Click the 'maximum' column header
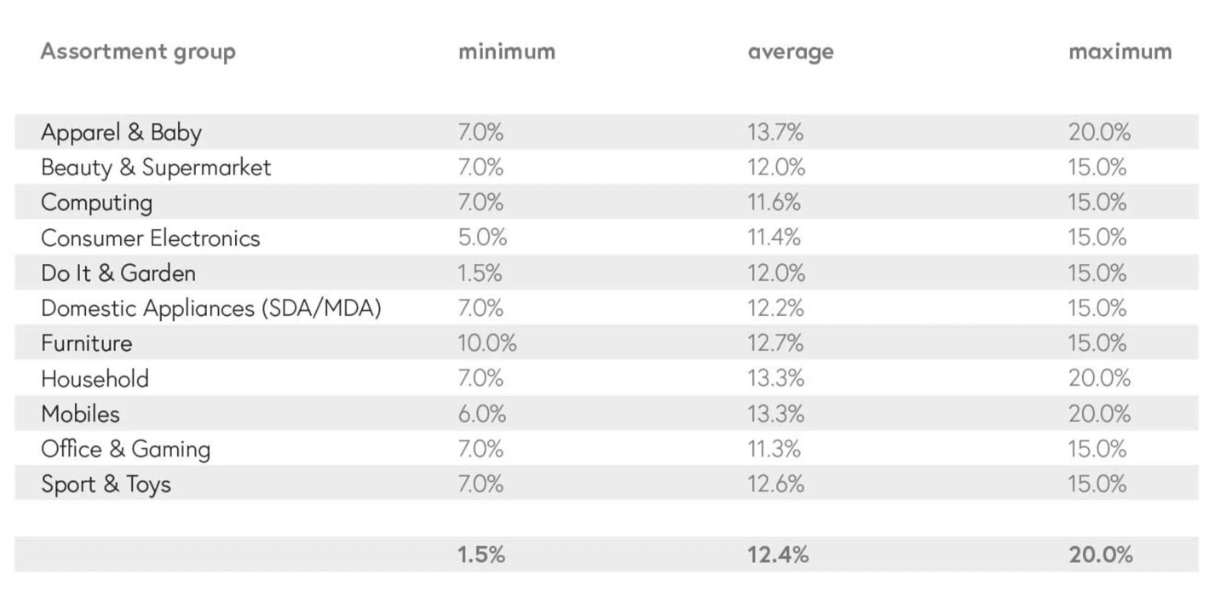The image size is (1208, 599). tap(1119, 52)
